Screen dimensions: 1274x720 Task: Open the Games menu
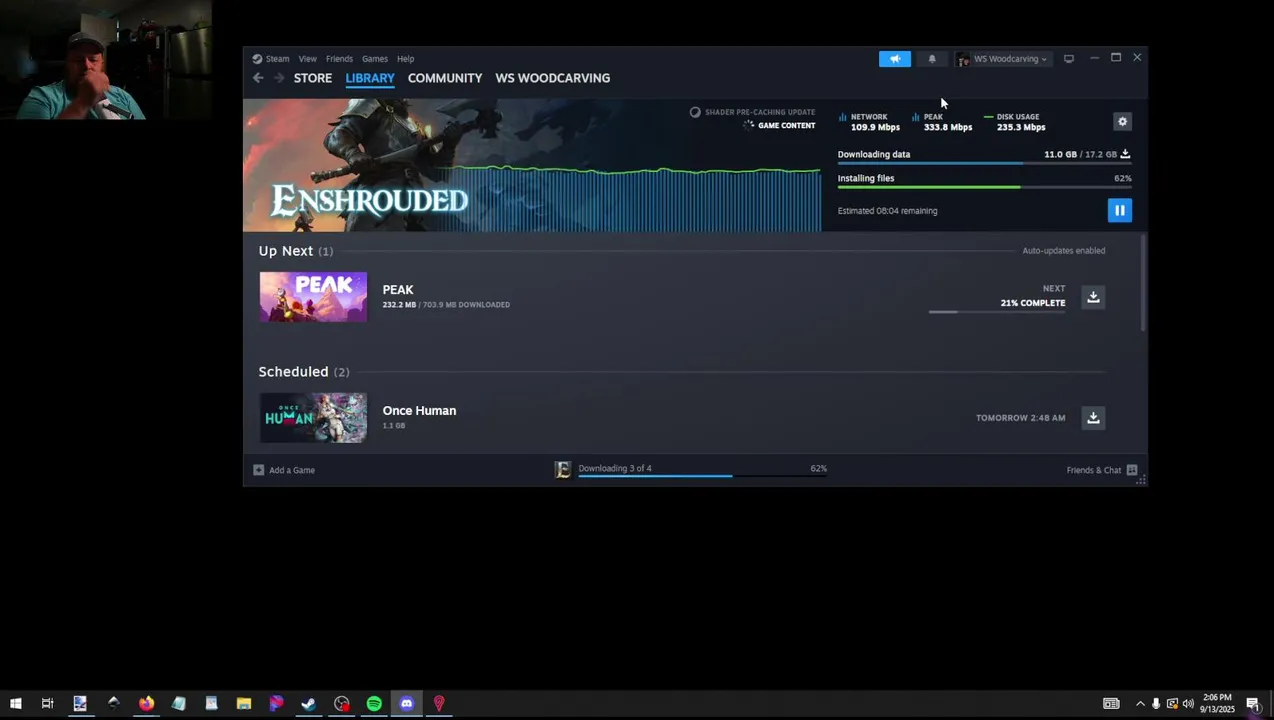pos(375,59)
